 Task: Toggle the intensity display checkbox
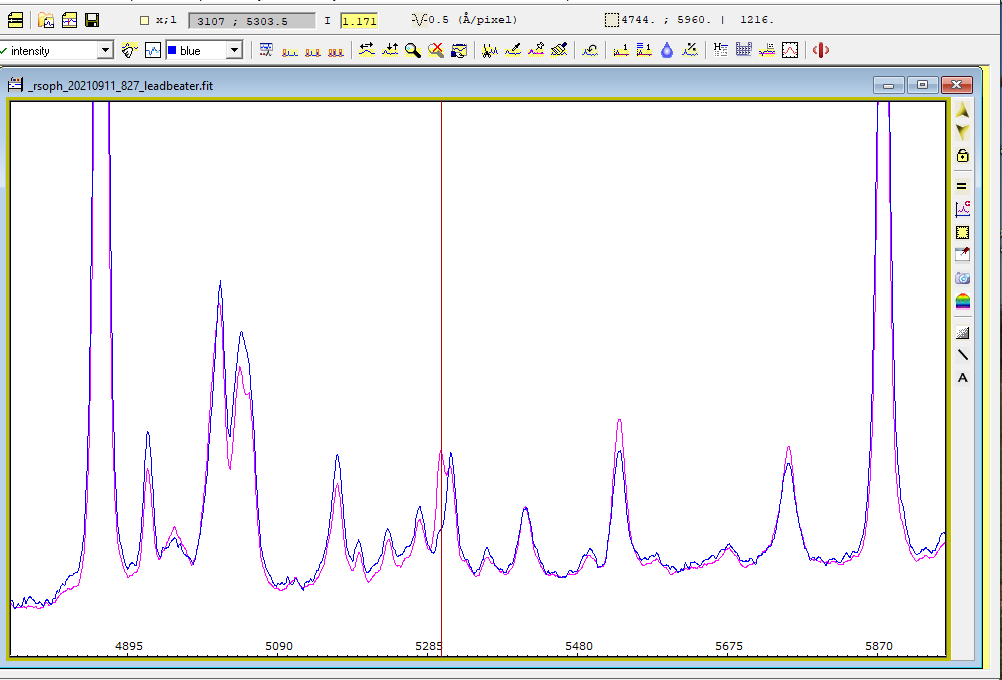coord(6,48)
